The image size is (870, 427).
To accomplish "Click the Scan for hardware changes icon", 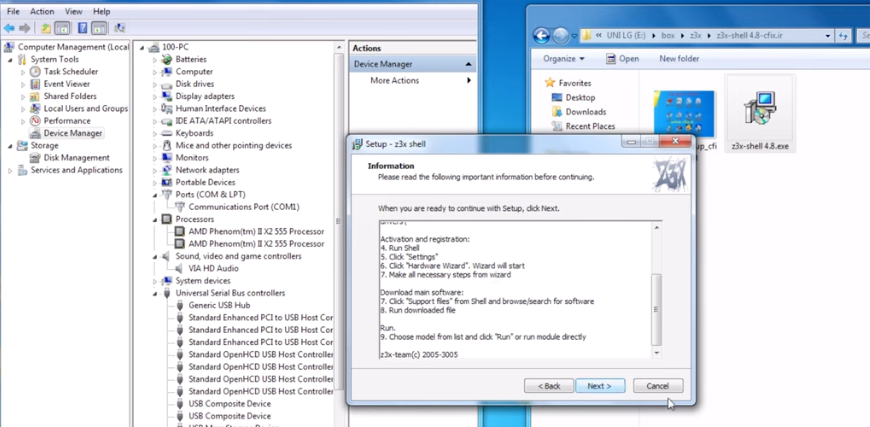I will click(x=119, y=28).
